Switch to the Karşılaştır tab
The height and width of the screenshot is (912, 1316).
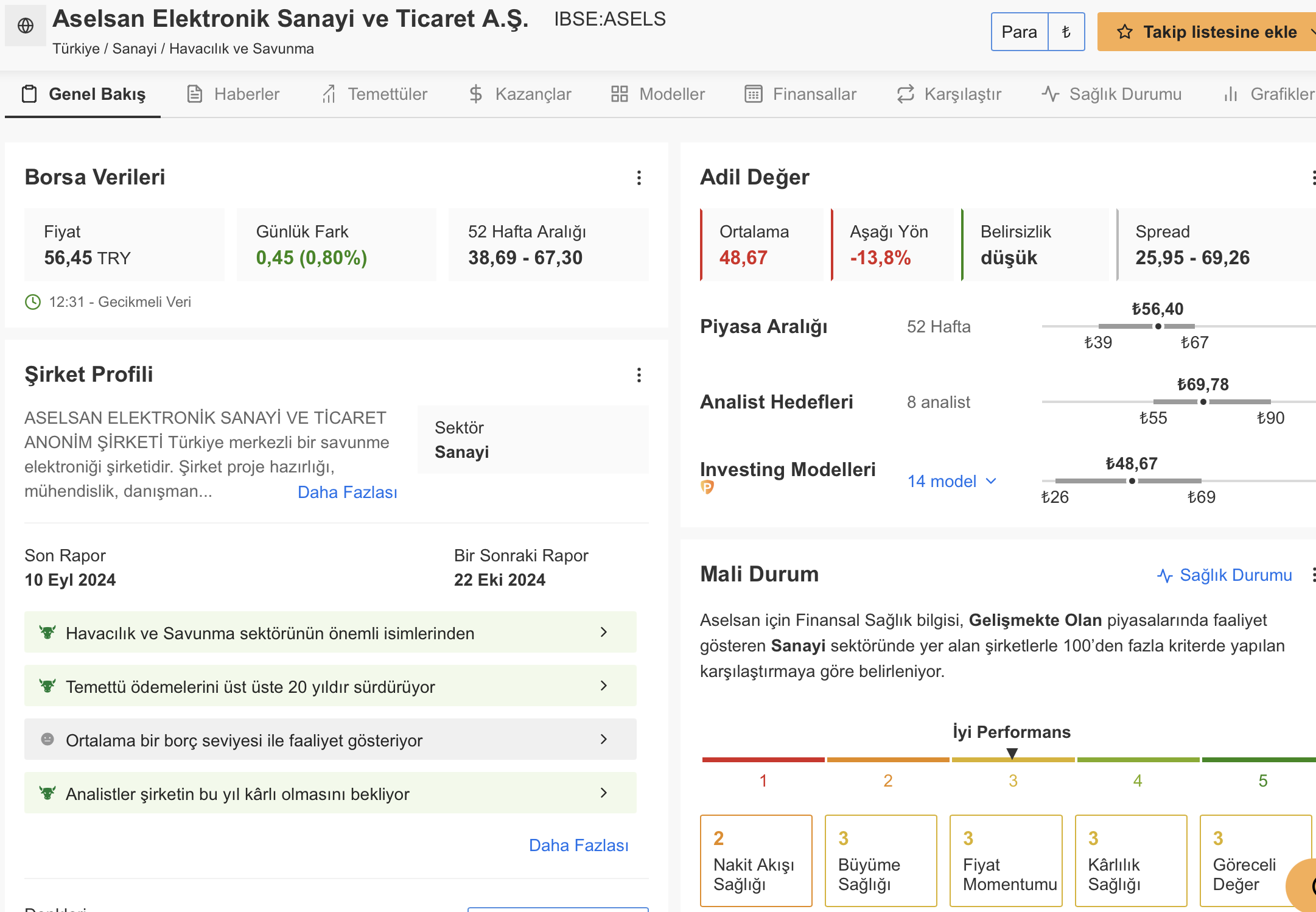949,94
